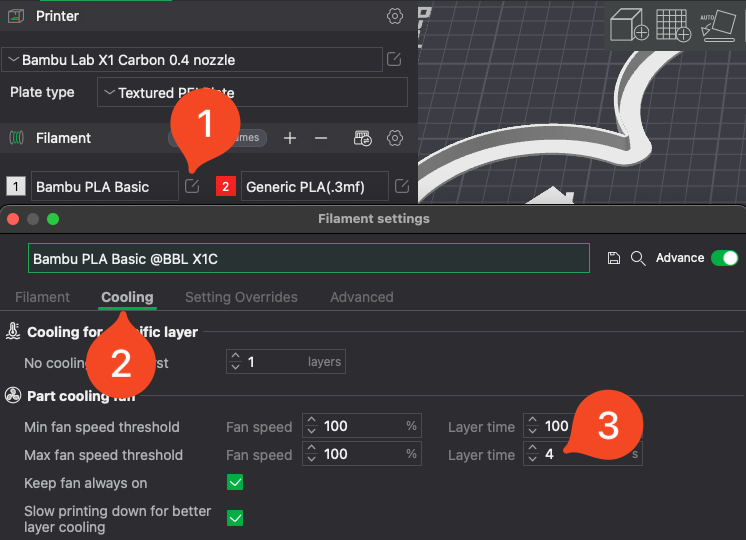Screen dimensions: 746x540
Task: Select the Bambu PLA Basic filament preset
Action: [105, 187]
